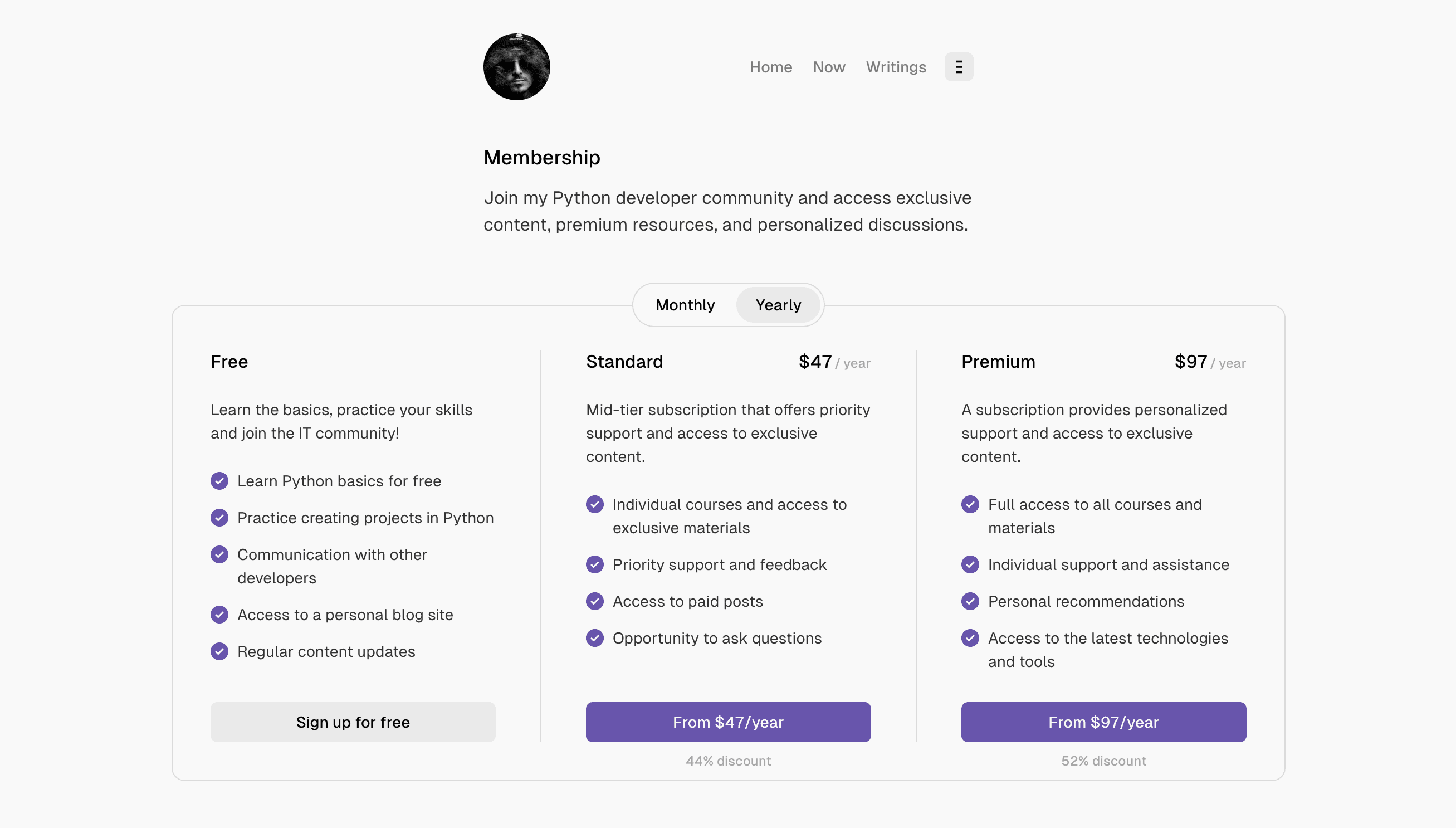Click the checkmark beside Priority support and feedback
Image resolution: width=1456 pixels, height=828 pixels.
[594, 564]
